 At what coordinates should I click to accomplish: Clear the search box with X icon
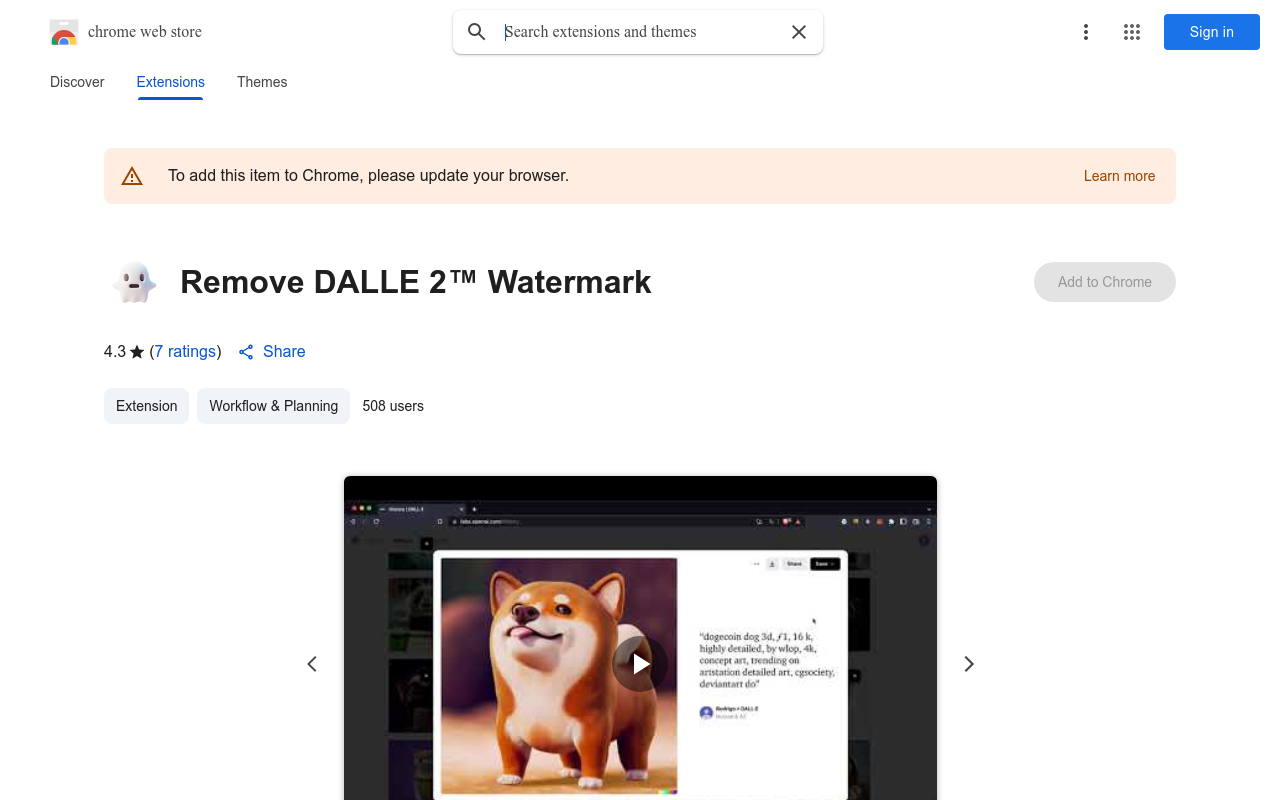tap(799, 32)
